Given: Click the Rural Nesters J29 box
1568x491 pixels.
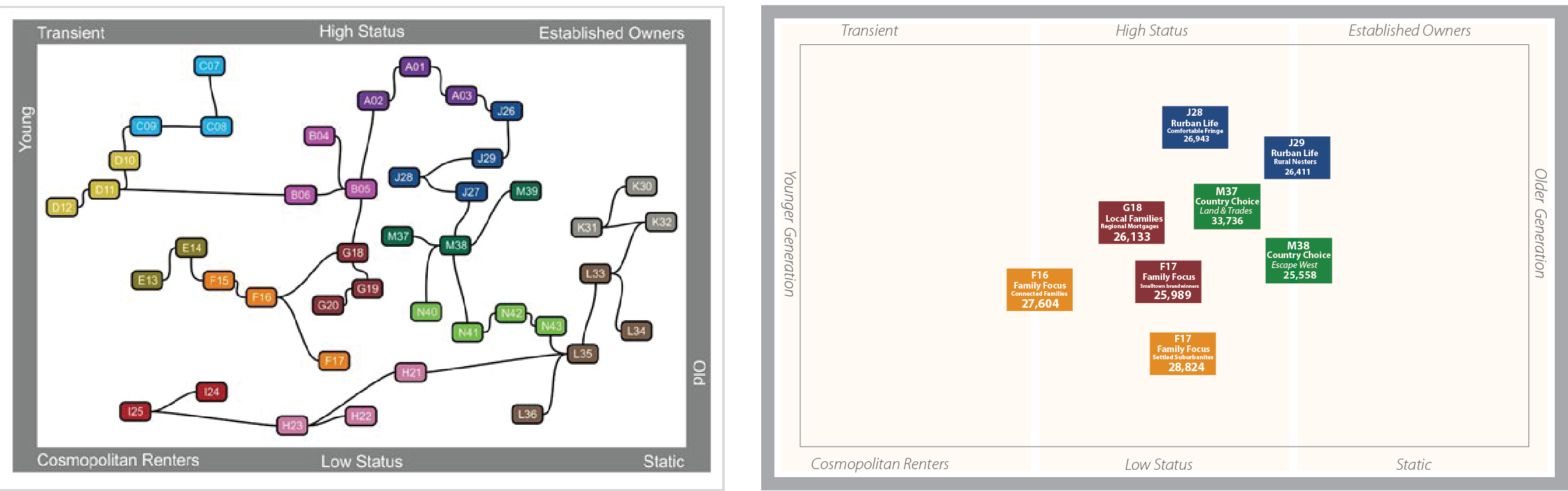Looking at the screenshot, I should click(x=1296, y=157).
